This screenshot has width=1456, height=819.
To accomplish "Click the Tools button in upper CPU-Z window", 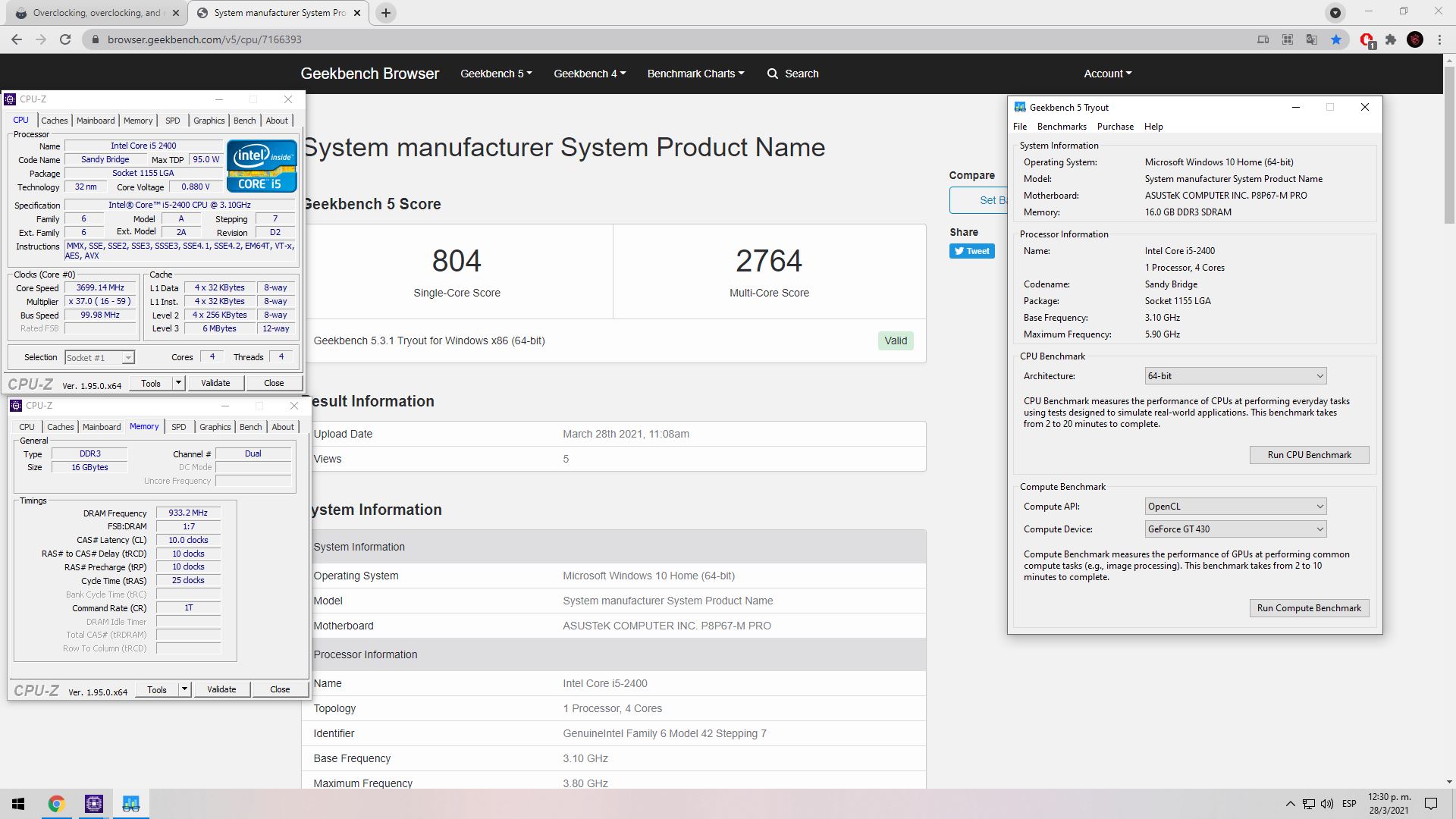I will tap(151, 383).
